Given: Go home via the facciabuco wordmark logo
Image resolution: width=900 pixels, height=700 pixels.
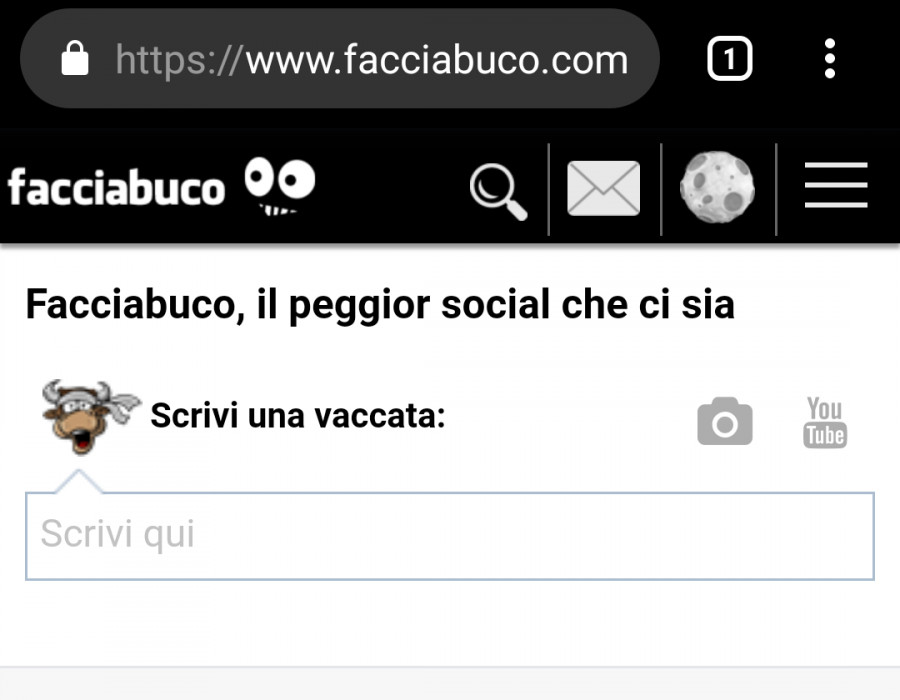Looking at the screenshot, I should click(x=116, y=188).
